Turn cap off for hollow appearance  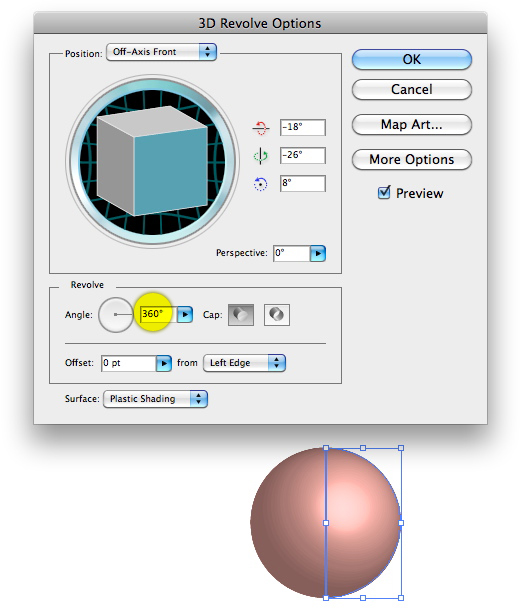click(277, 315)
